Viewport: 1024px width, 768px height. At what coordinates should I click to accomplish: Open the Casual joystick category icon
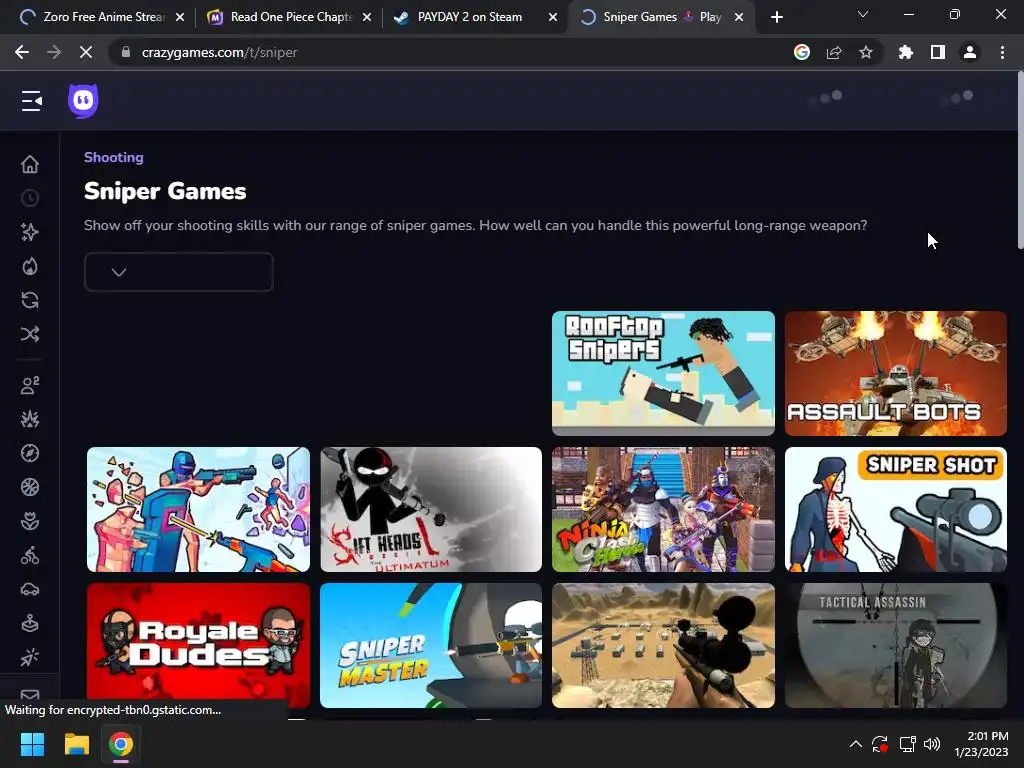point(29,623)
